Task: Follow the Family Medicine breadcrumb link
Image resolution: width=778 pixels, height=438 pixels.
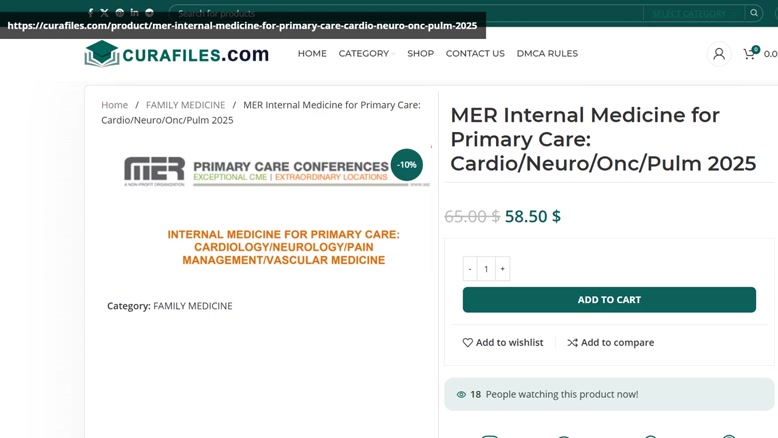Action: (186, 105)
